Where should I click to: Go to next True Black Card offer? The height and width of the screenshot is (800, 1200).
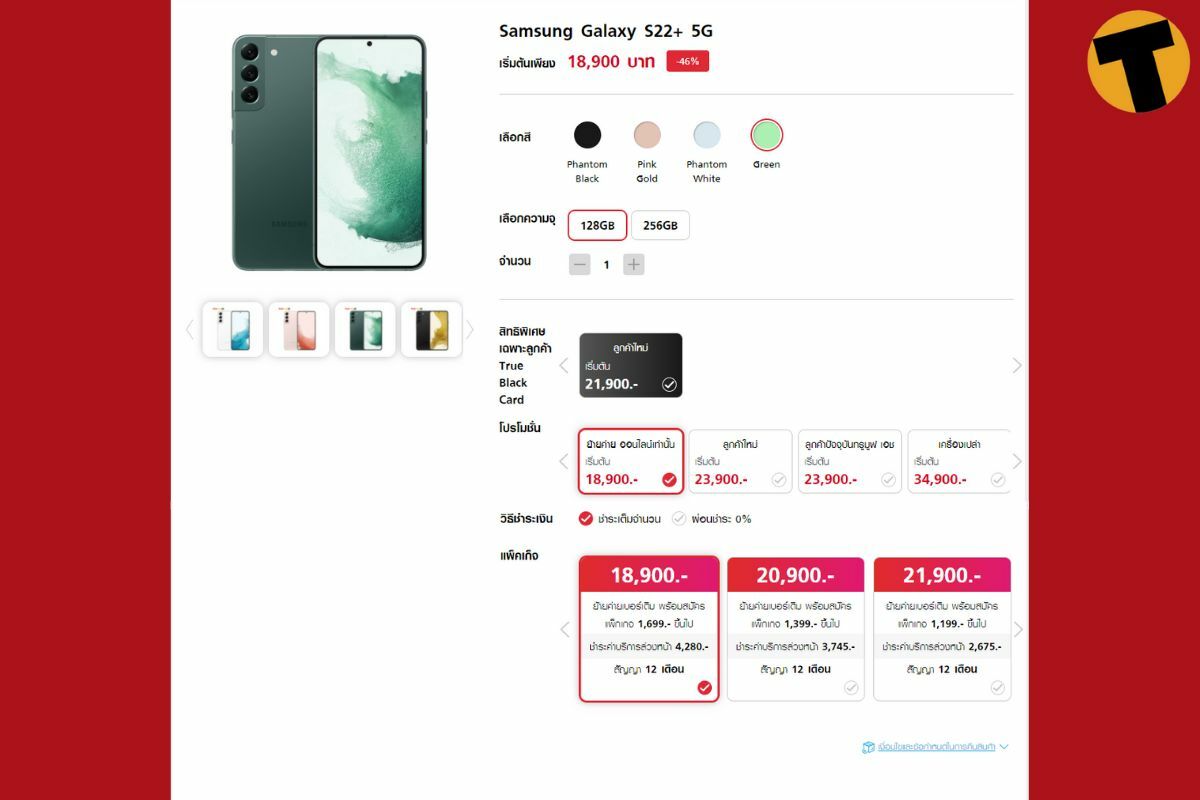(1017, 366)
